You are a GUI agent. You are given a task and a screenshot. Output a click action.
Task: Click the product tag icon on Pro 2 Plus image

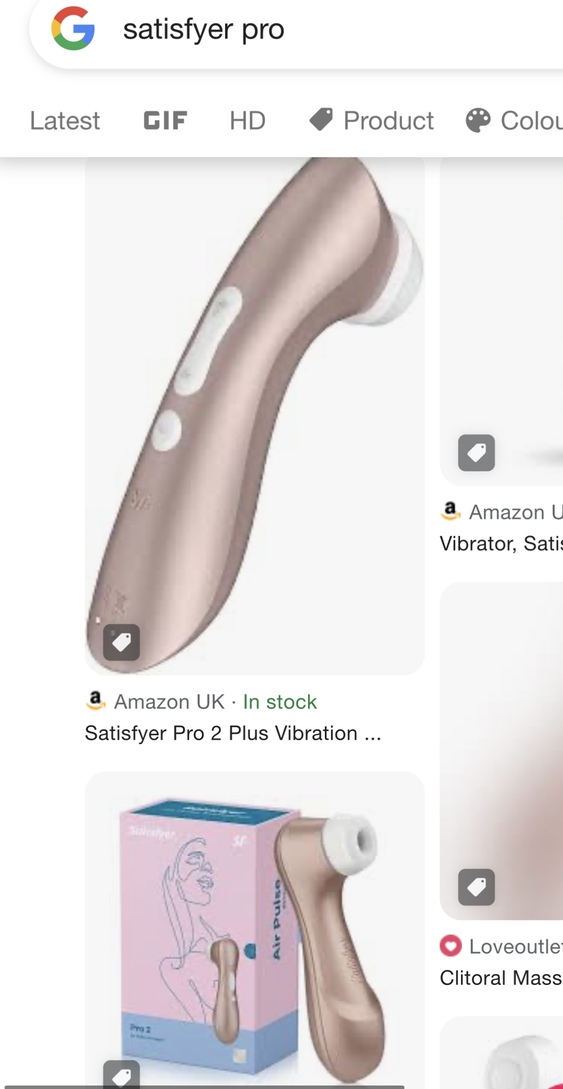(121, 642)
